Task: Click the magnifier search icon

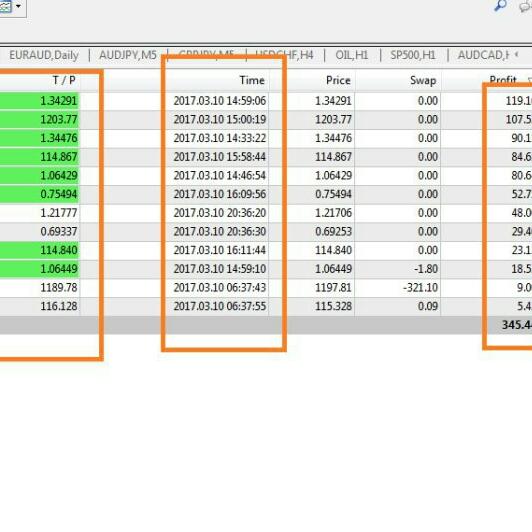Action: (500, 5)
